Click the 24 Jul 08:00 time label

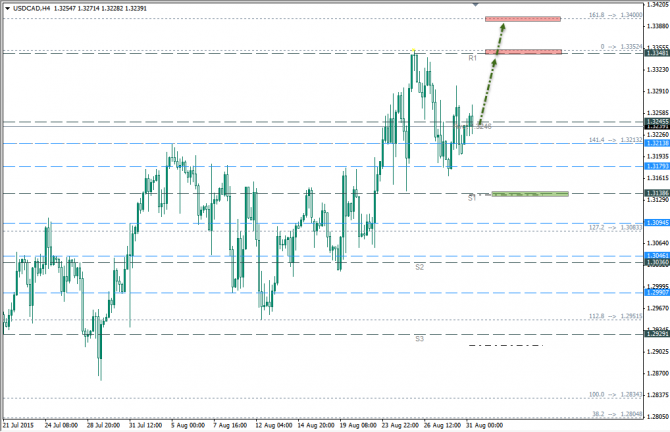coord(61,425)
